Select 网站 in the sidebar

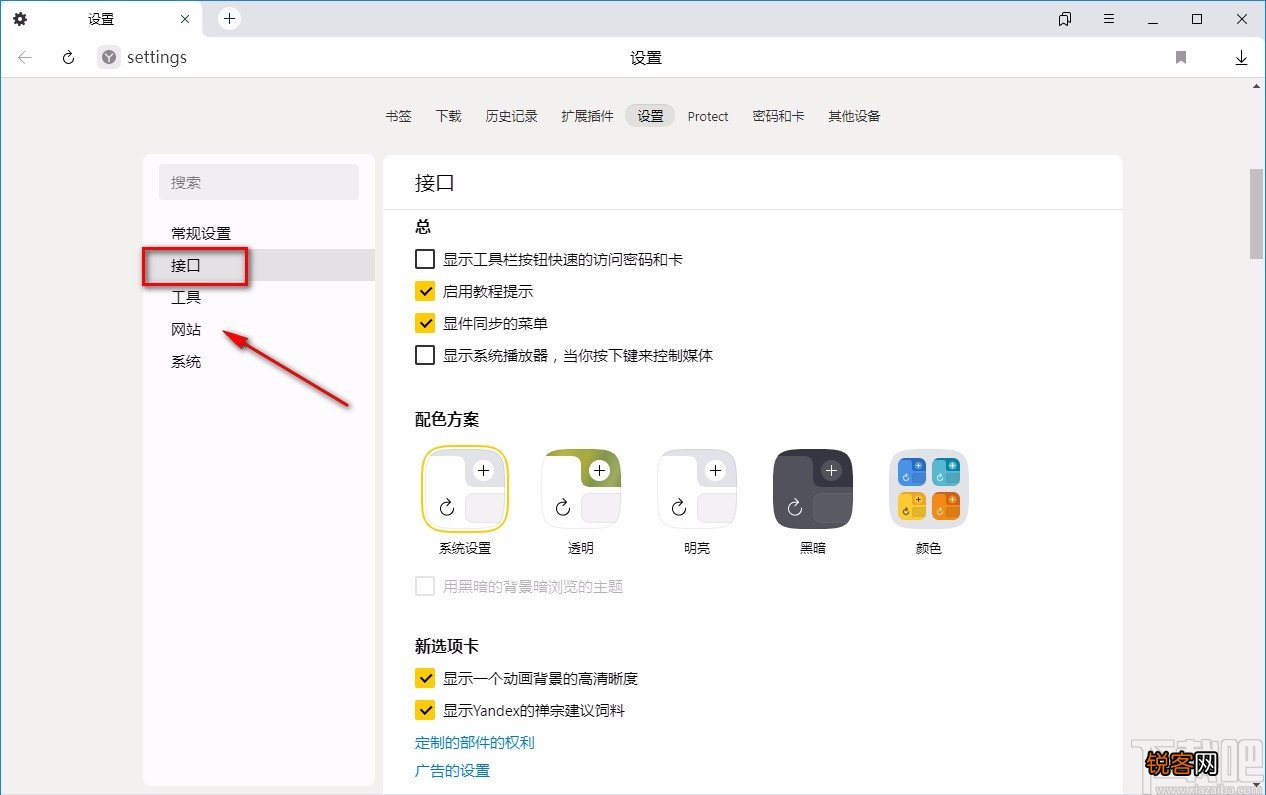tap(259, 329)
